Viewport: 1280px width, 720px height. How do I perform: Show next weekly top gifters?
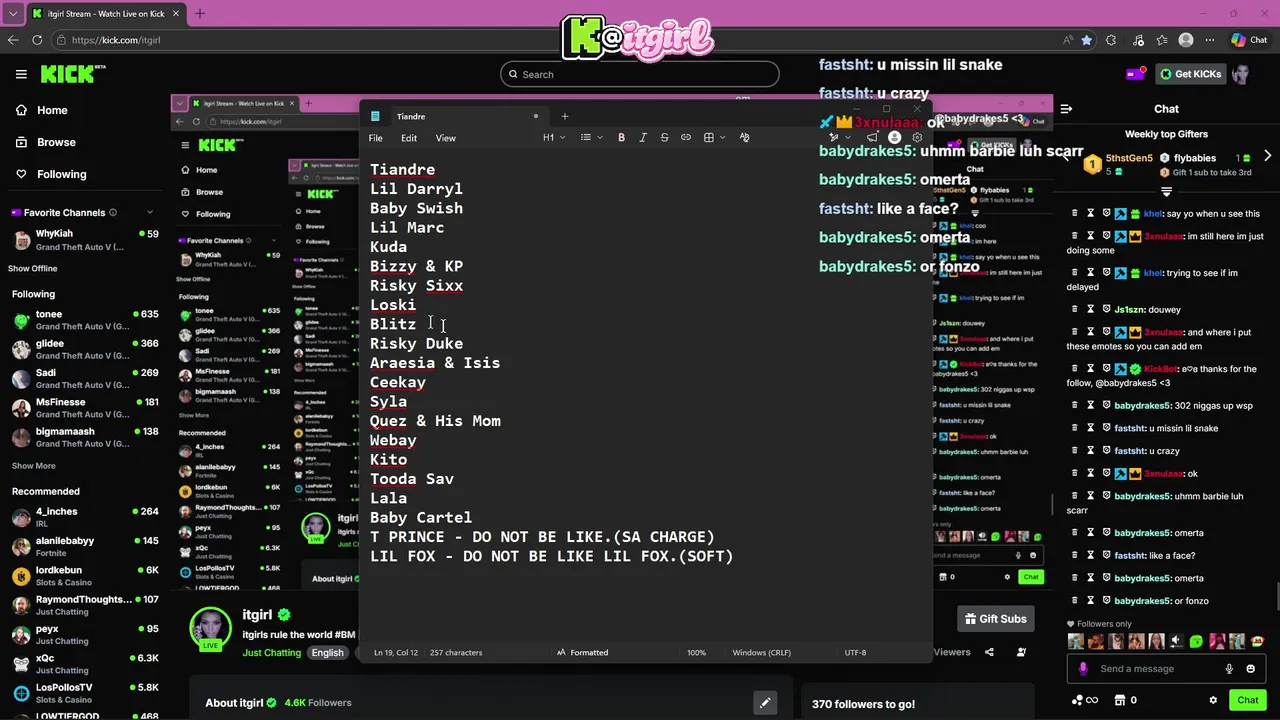pos(1267,156)
